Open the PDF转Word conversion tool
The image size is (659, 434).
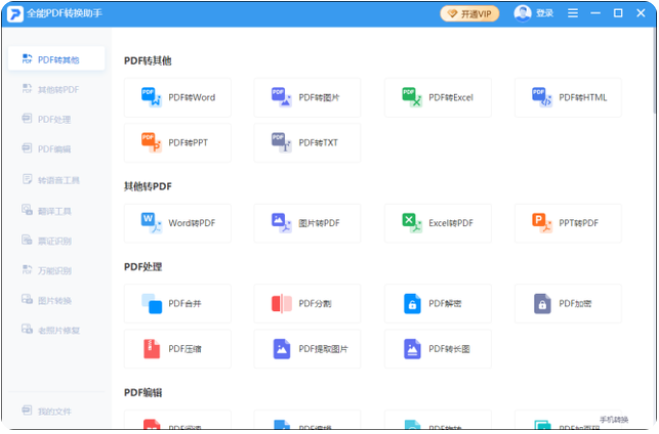click(x=178, y=98)
